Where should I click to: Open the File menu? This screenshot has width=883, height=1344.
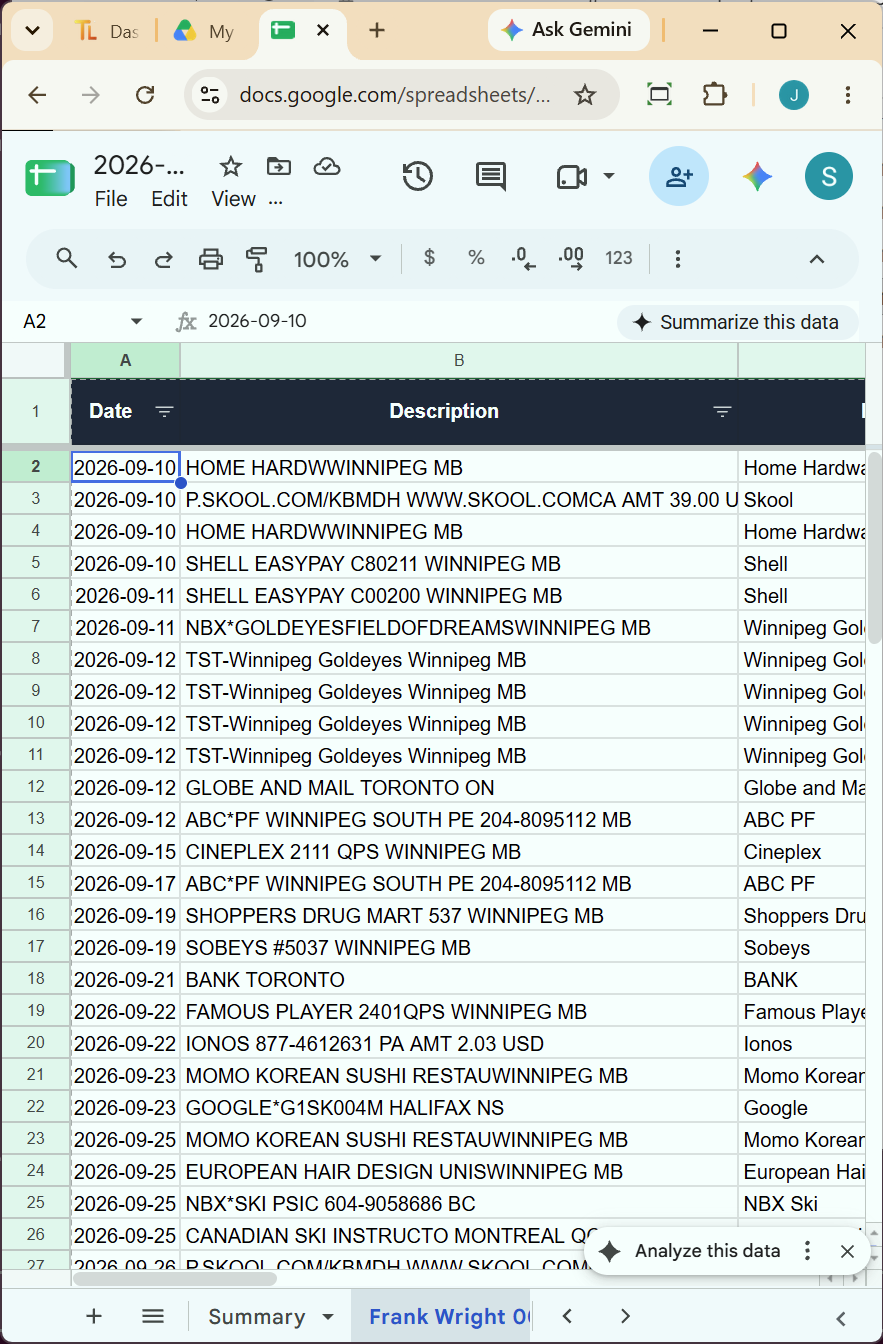point(111,199)
